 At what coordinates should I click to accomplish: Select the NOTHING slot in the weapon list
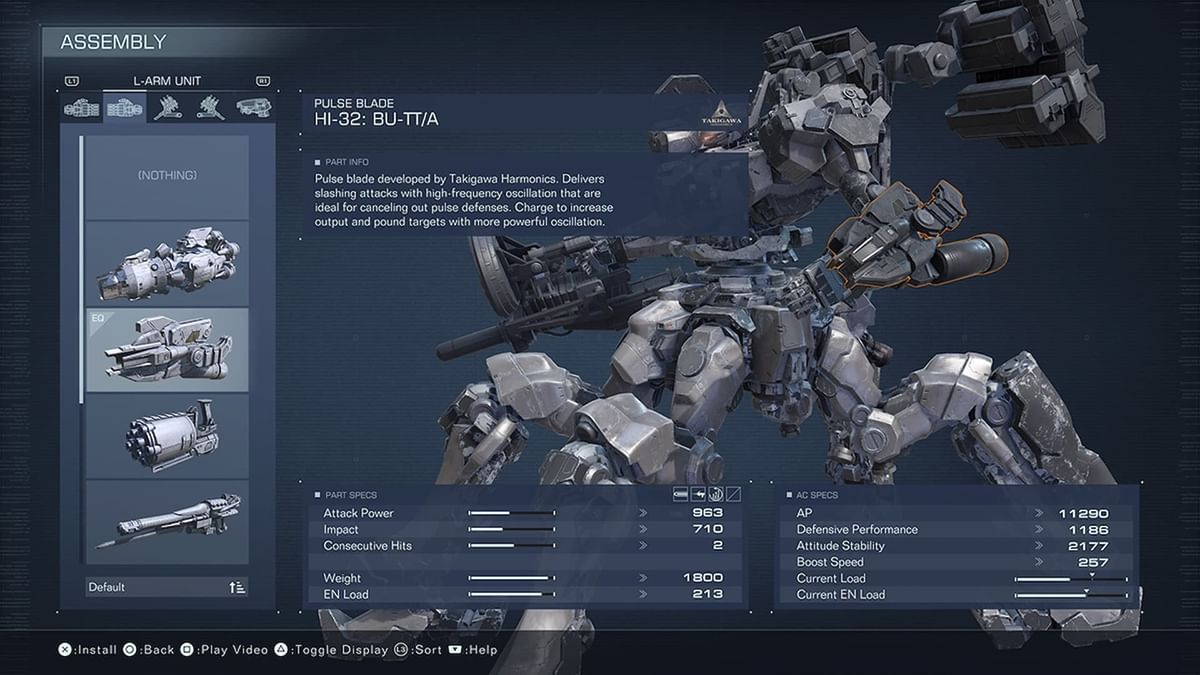[165, 174]
